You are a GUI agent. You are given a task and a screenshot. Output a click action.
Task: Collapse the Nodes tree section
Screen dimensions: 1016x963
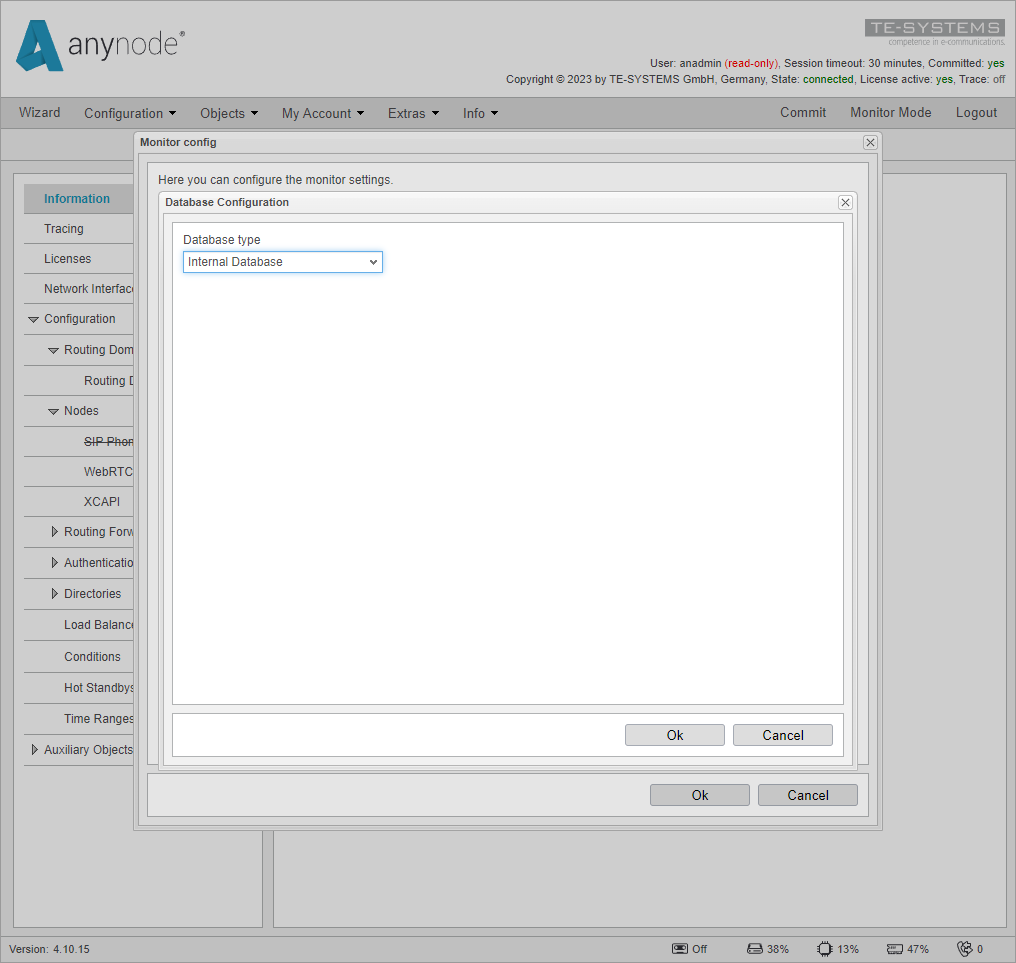[x=53, y=410]
